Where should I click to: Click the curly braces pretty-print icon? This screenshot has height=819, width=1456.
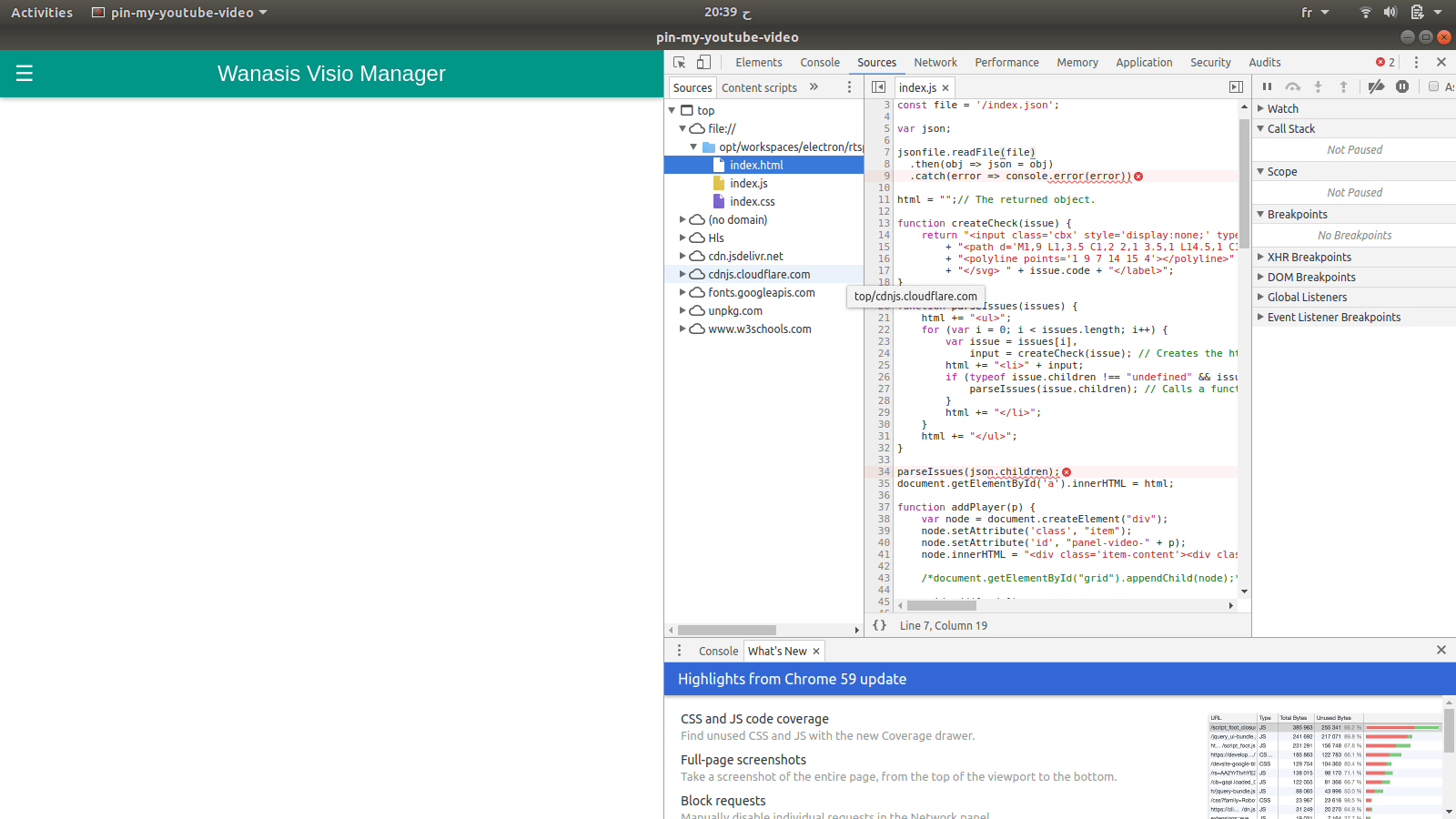pyautogui.click(x=880, y=625)
